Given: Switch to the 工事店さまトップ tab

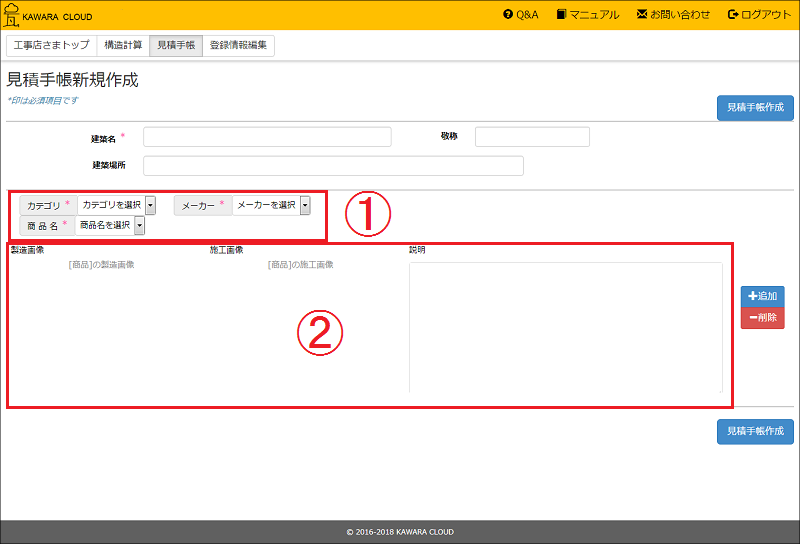Looking at the screenshot, I should [x=51, y=46].
